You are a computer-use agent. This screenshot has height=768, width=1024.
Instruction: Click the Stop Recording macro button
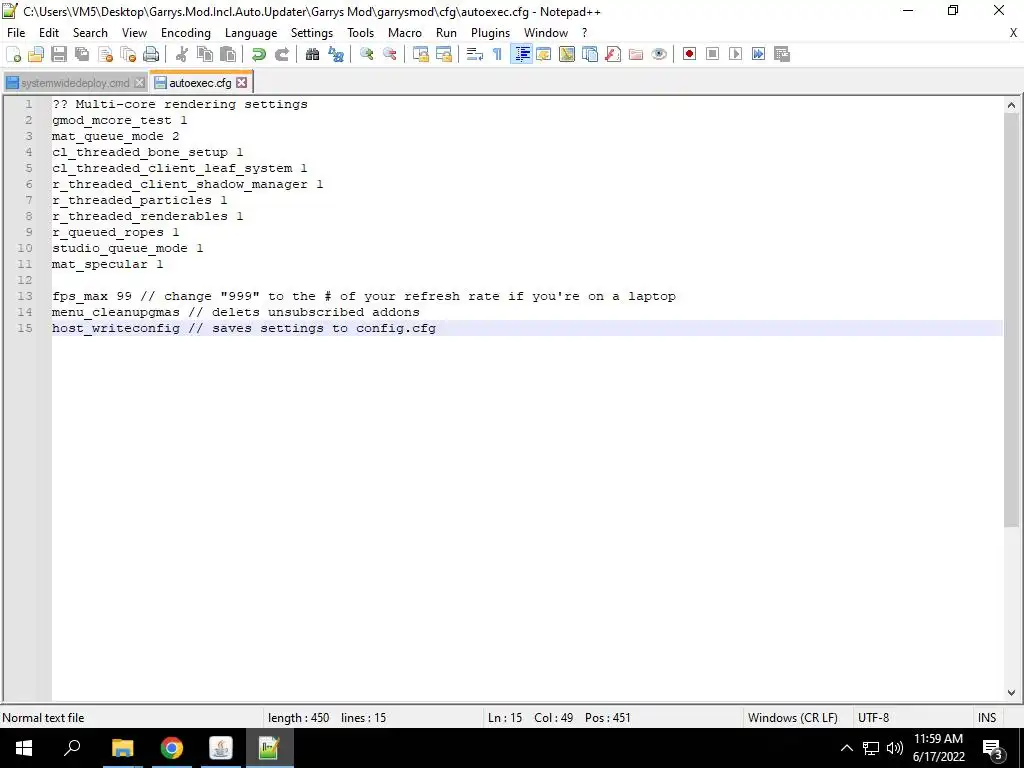712,54
